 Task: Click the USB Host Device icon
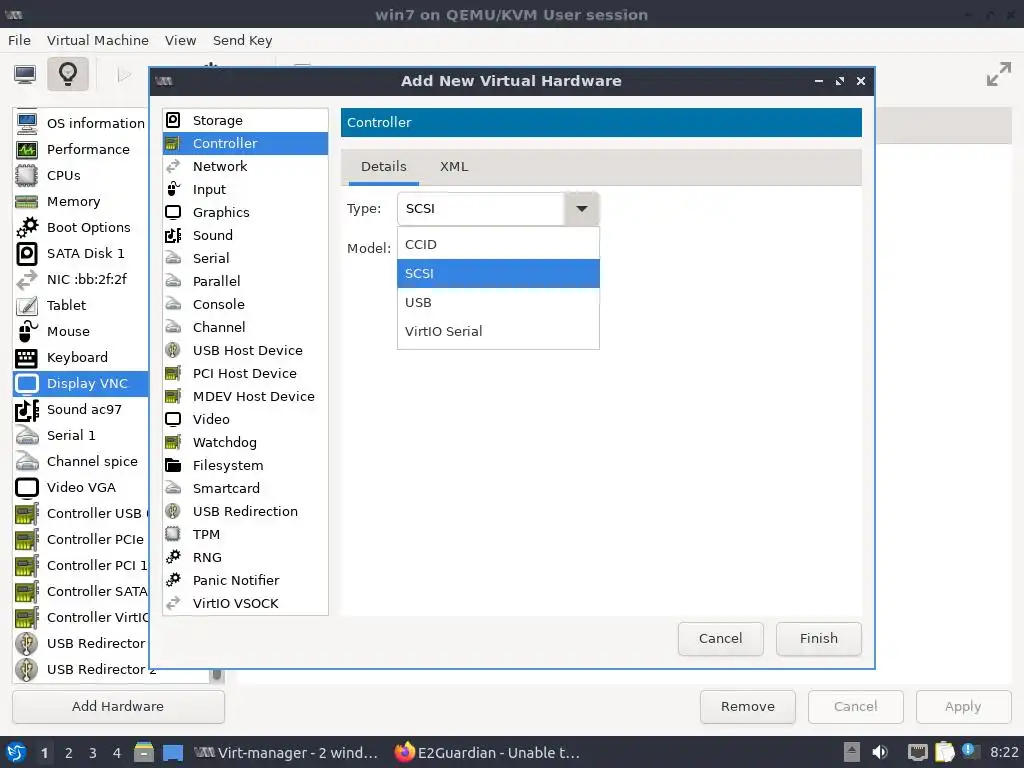(173, 350)
